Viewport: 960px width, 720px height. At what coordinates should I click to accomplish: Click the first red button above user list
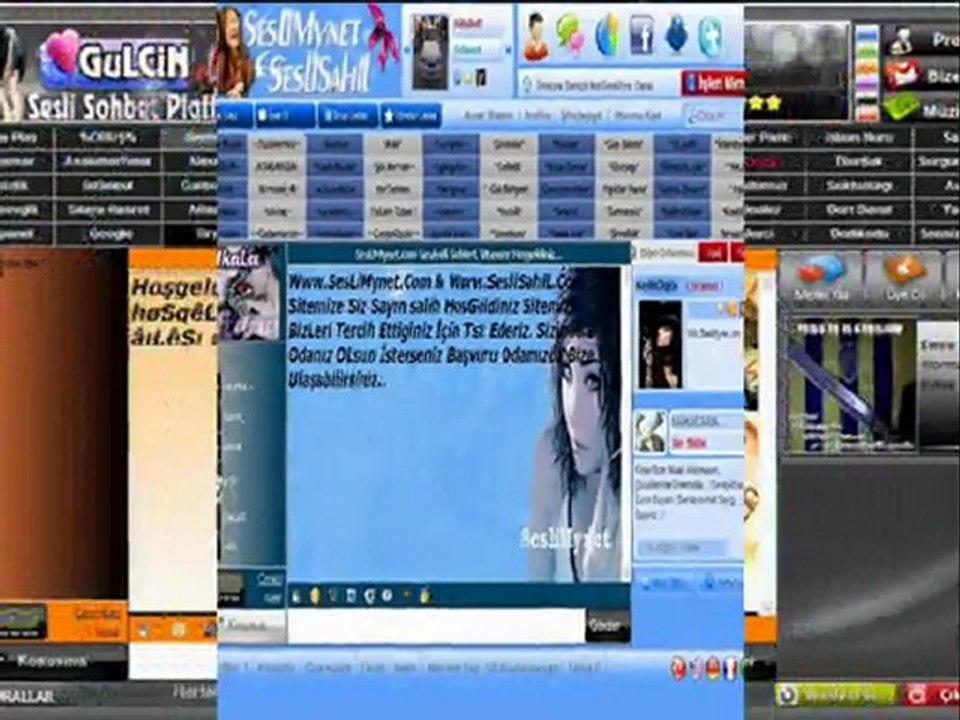[713, 252]
